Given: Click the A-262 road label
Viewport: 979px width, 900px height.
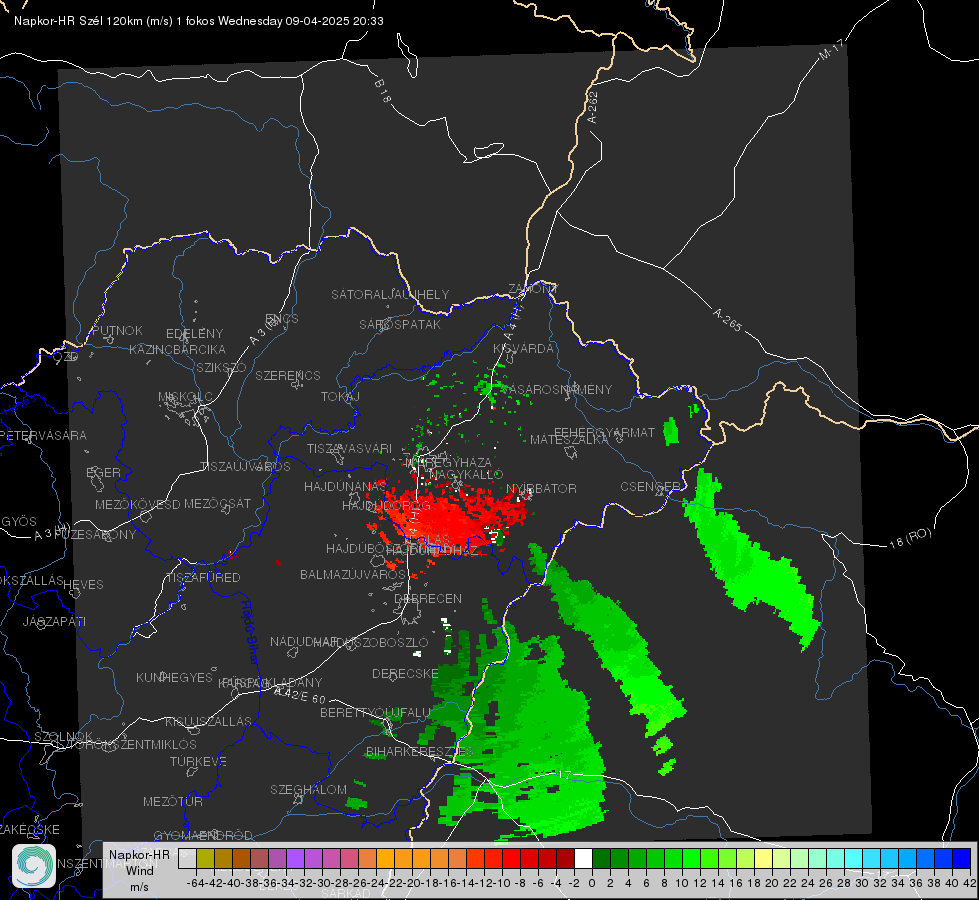Looking at the screenshot, I should 593,107.
